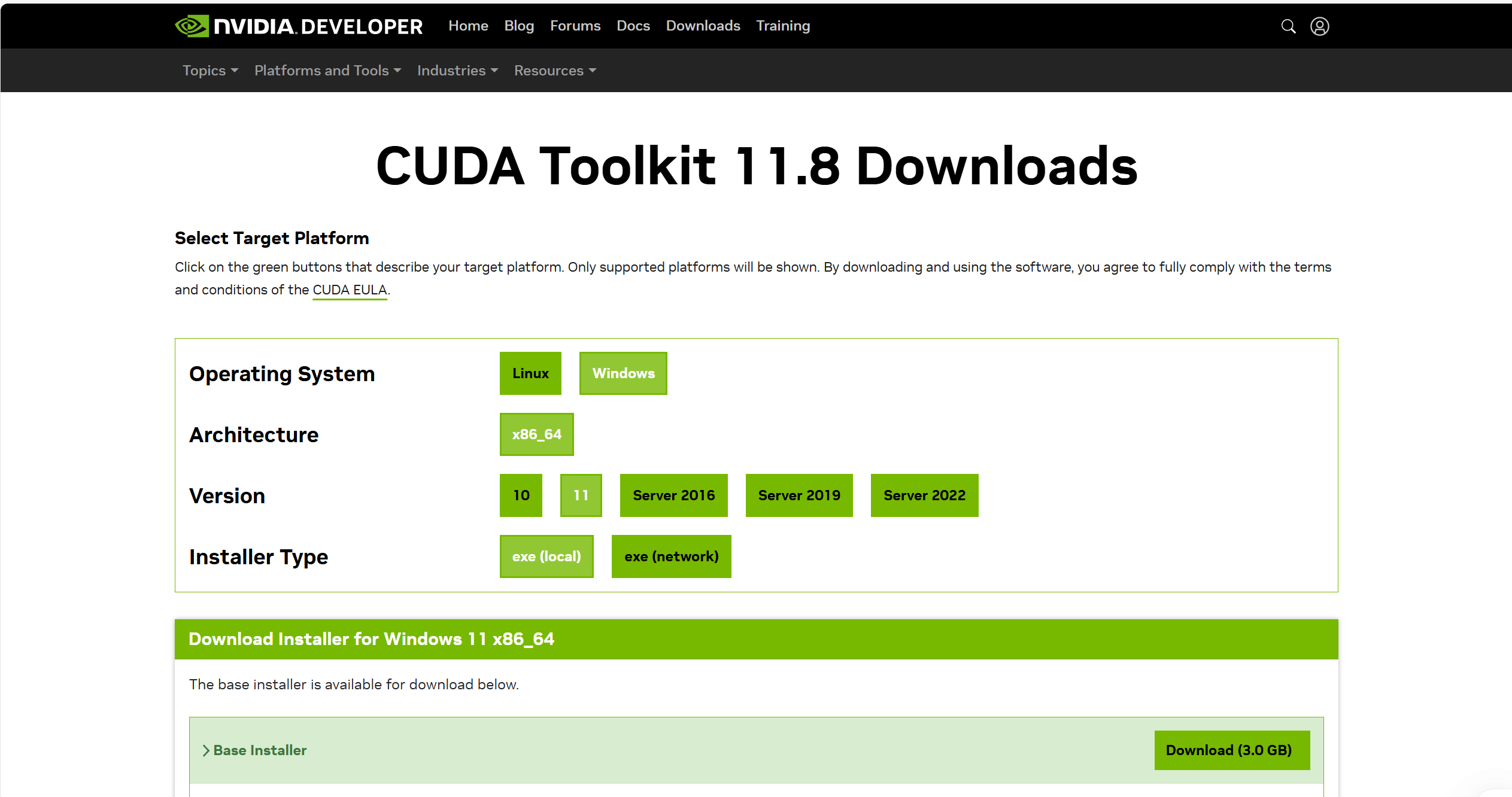
Task: Click Download (3.0 GB) button
Action: [x=1232, y=750]
